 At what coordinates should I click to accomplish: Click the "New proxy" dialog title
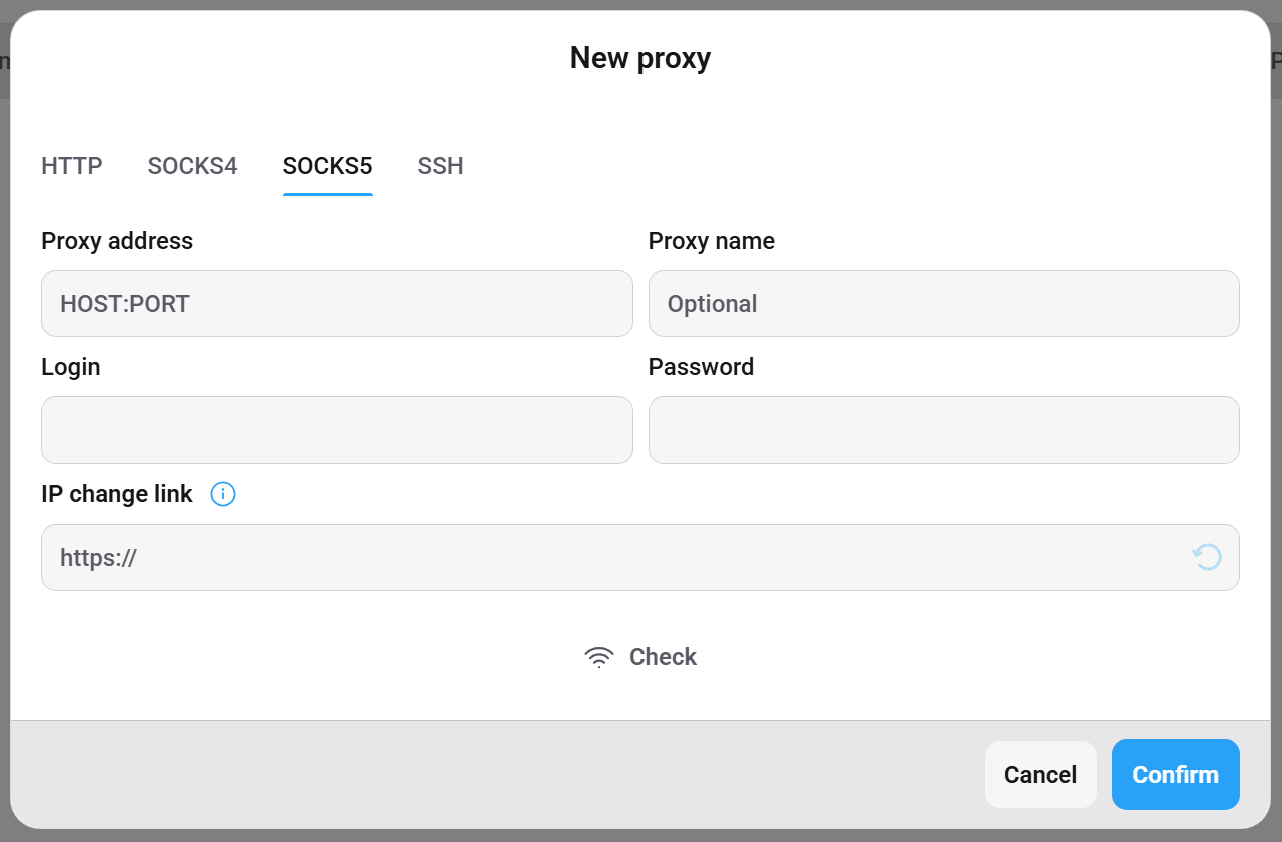coord(640,58)
